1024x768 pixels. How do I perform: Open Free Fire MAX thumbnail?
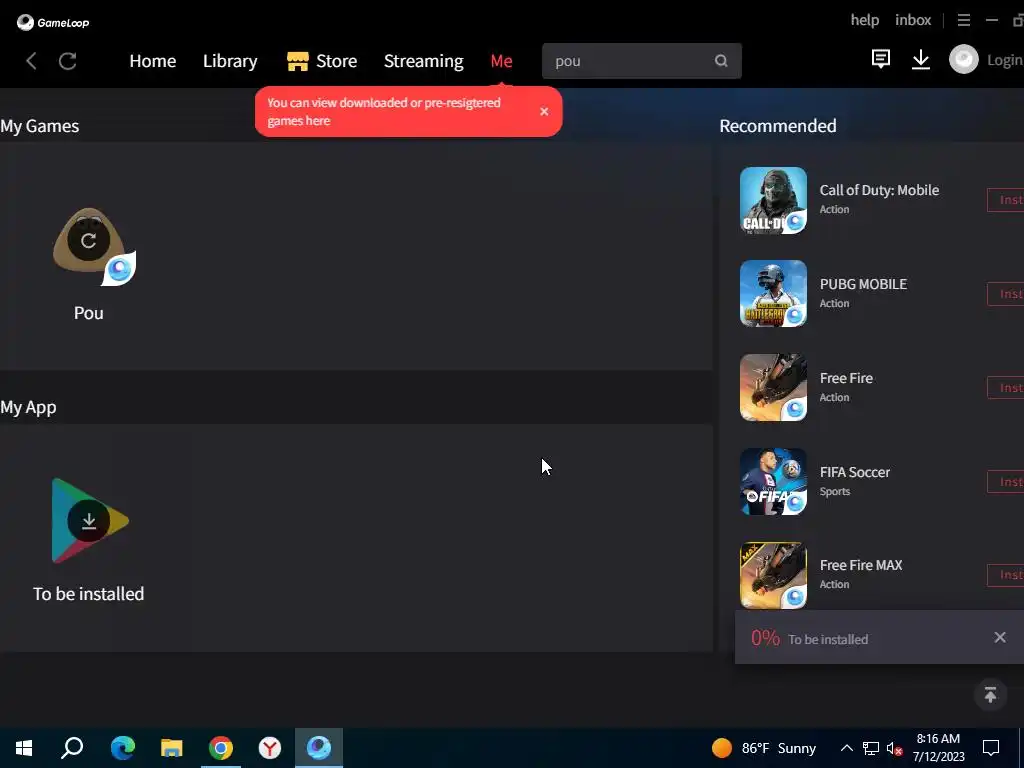[773, 575]
